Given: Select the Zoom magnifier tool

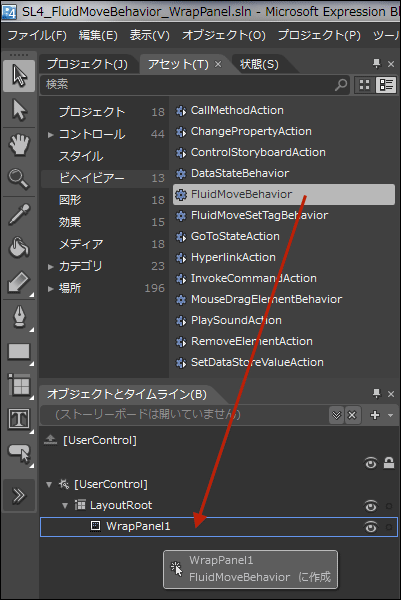Looking at the screenshot, I should pos(19,179).
